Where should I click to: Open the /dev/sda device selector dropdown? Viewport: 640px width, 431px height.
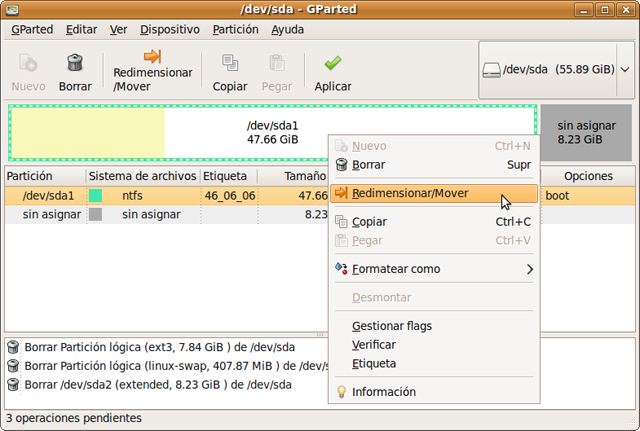[556, 70]
